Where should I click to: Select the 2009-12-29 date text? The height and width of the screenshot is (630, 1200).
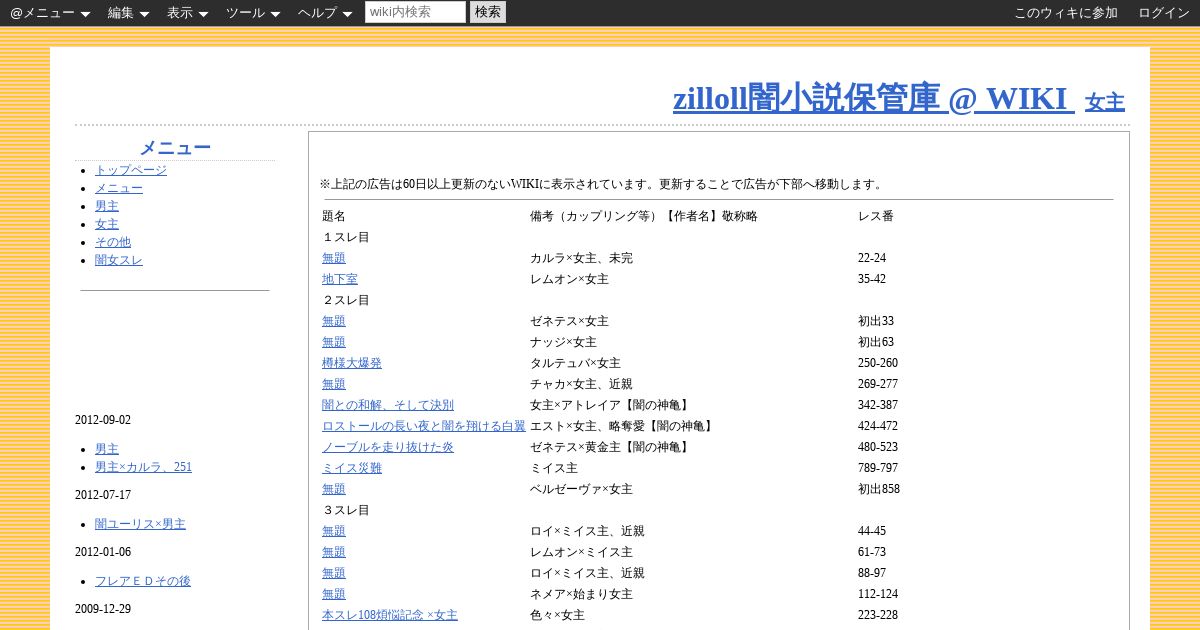103,609
